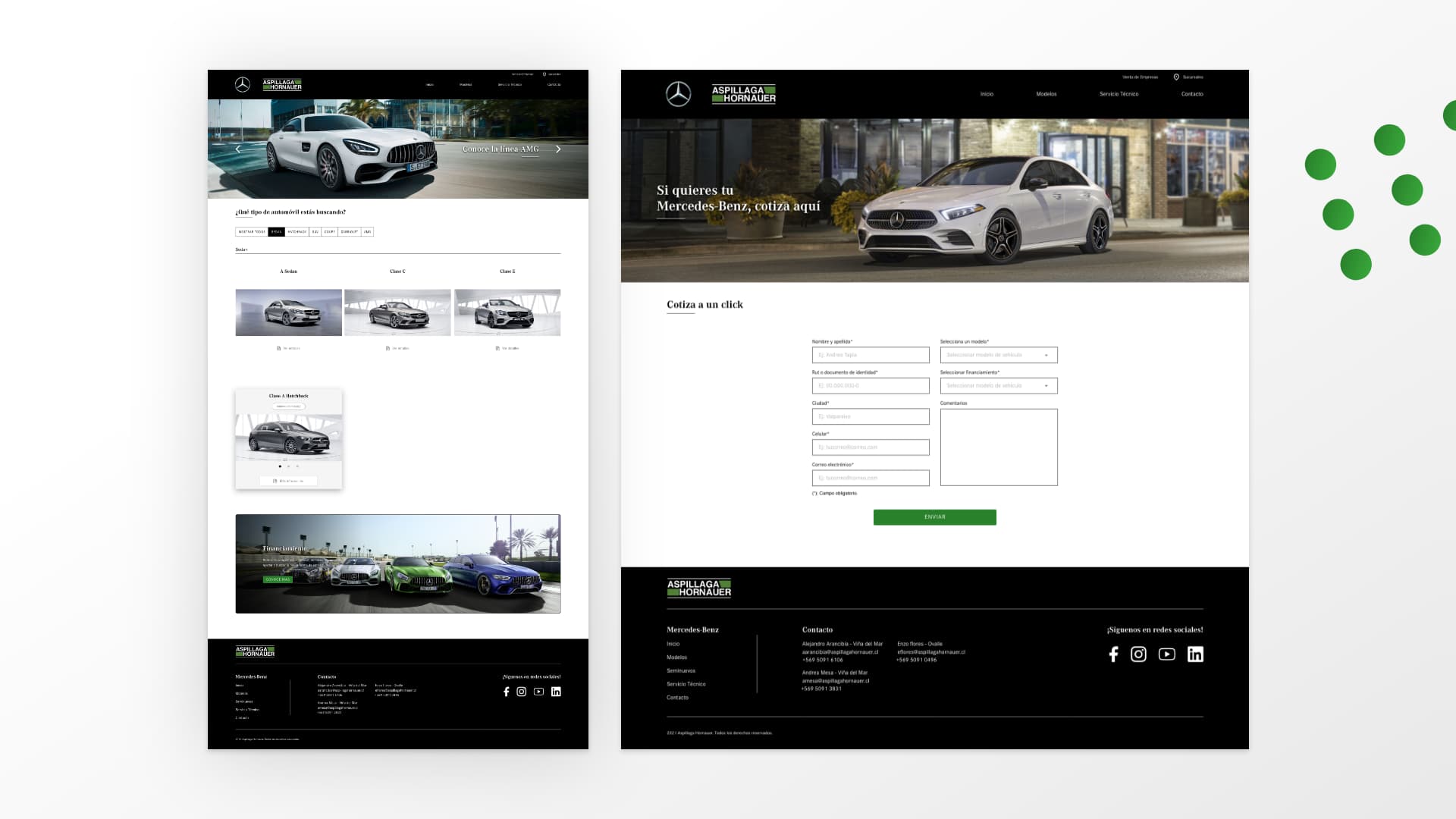
Task: Open Instagram link in left page footer
Action: point(521,692)
